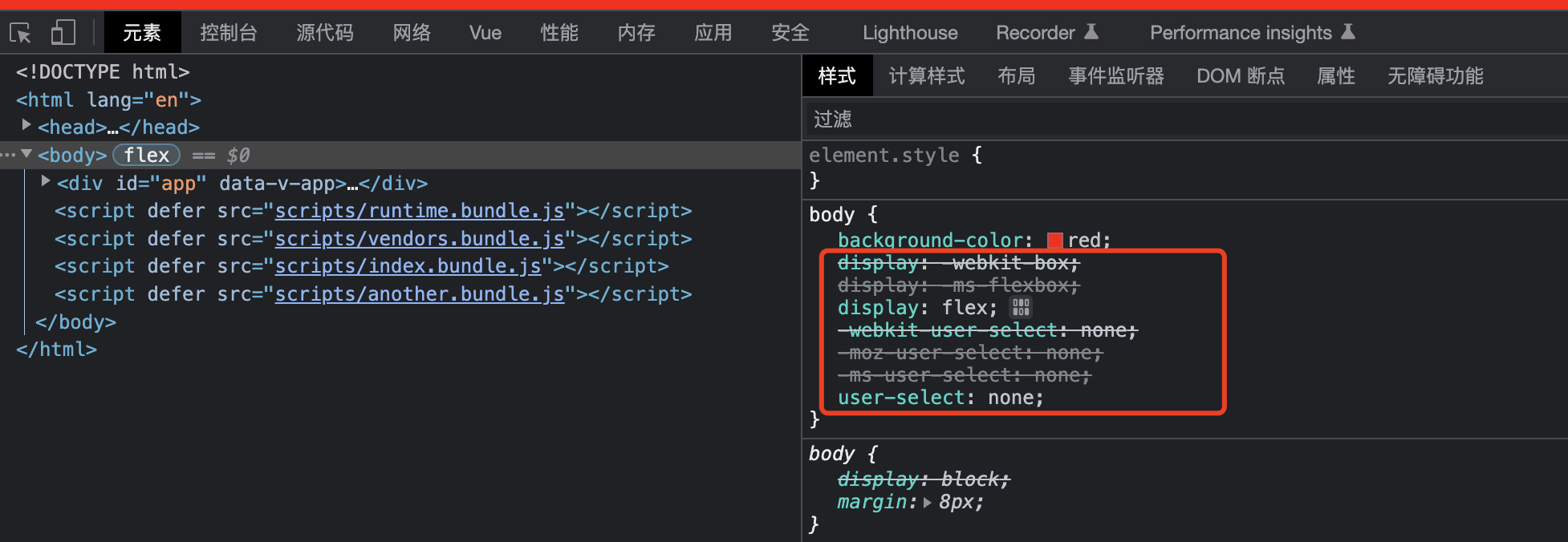Open the scripts/another.bundle.js link
The image size is (1568, 542).
[x=420, y=294]
